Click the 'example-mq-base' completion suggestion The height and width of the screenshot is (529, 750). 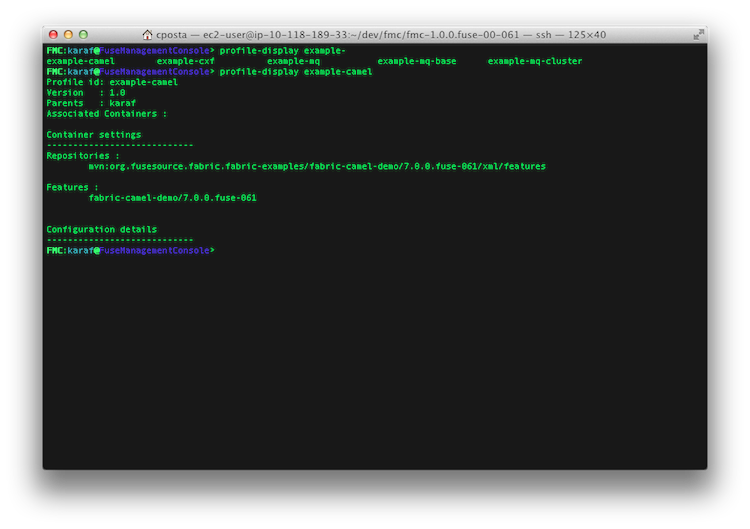(x=417, y=61)
